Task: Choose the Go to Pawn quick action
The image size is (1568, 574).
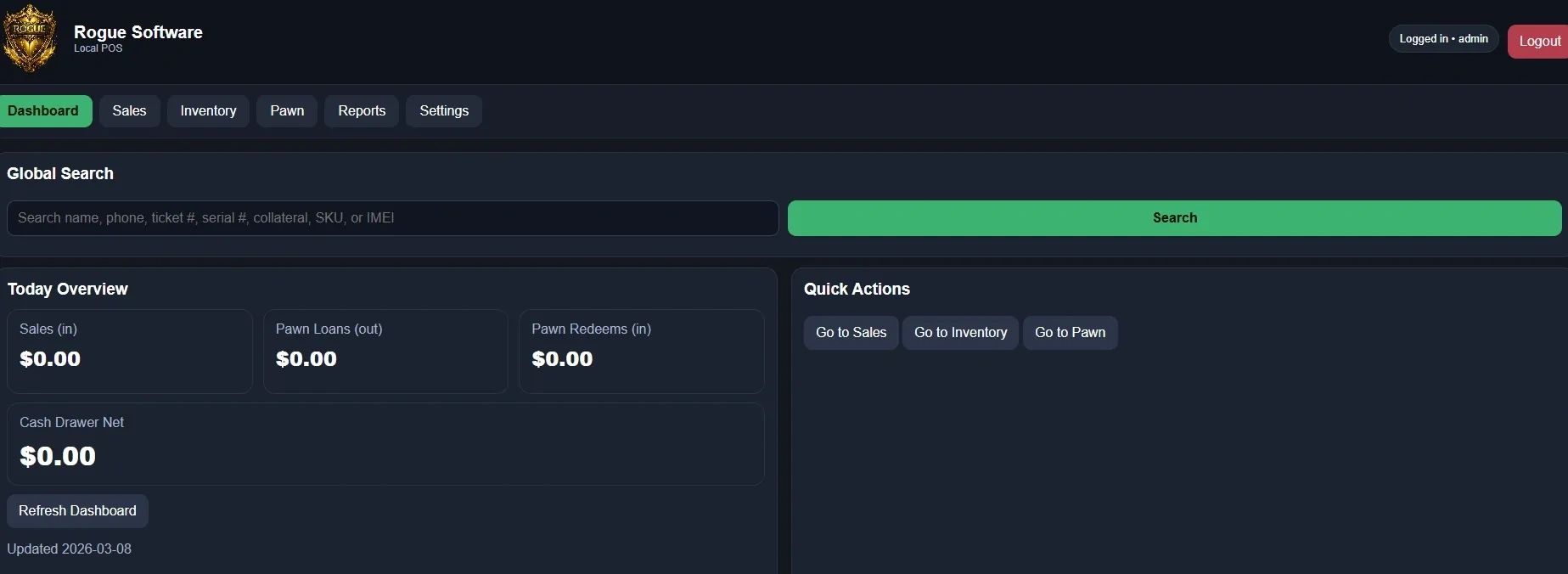Action: click(x=1070, y=333)
